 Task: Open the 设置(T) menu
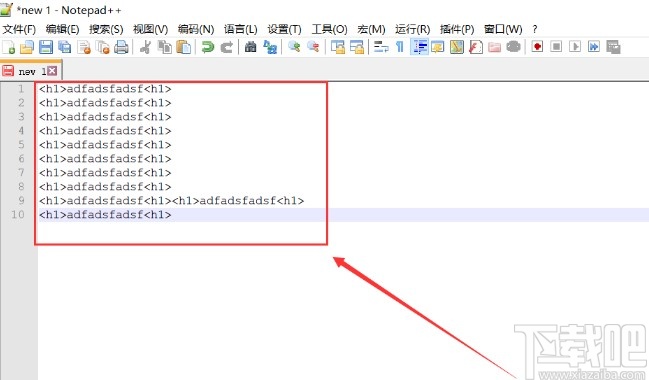(x=284, y=29)
